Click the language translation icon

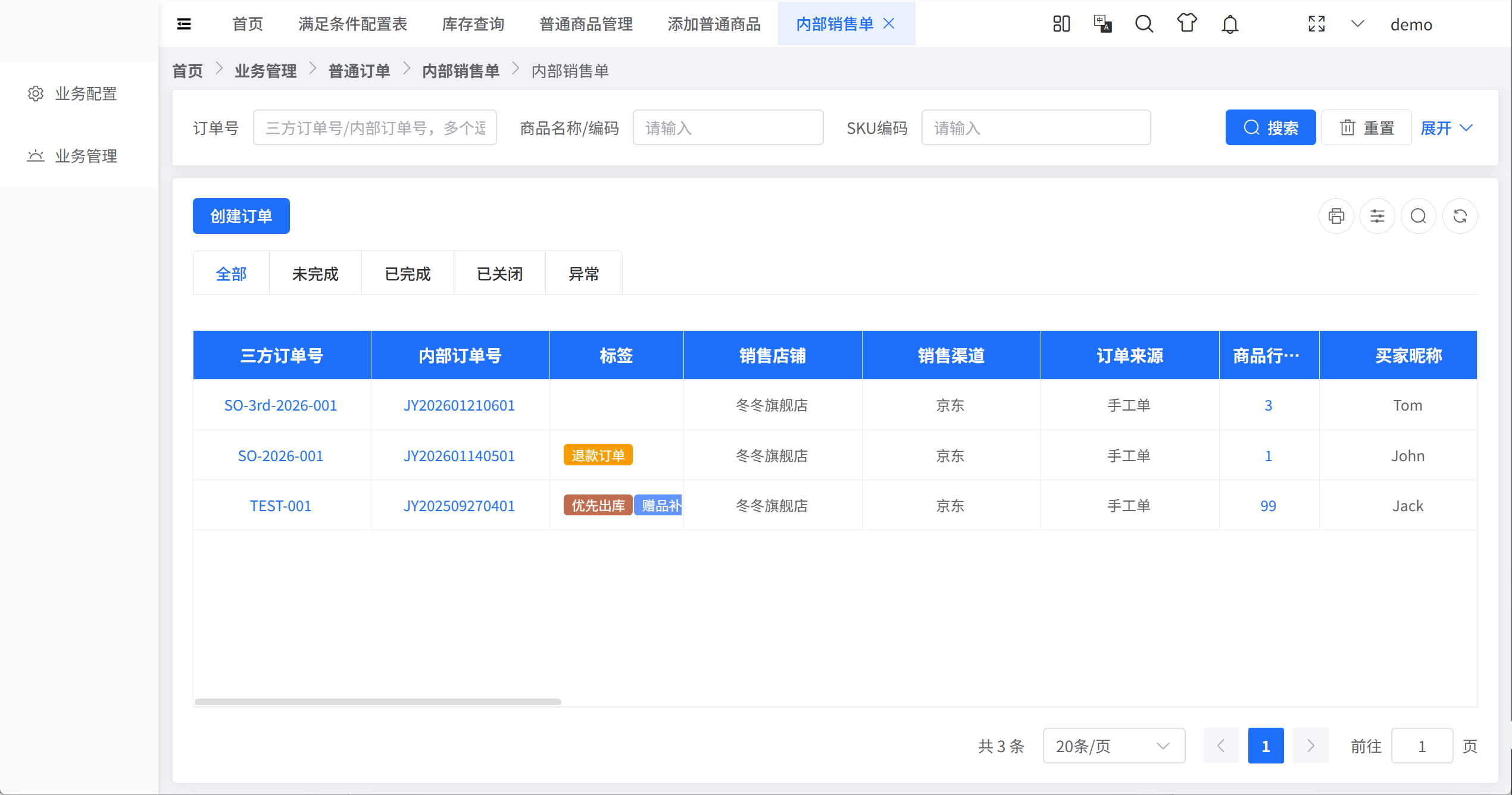click(1102, 24)
